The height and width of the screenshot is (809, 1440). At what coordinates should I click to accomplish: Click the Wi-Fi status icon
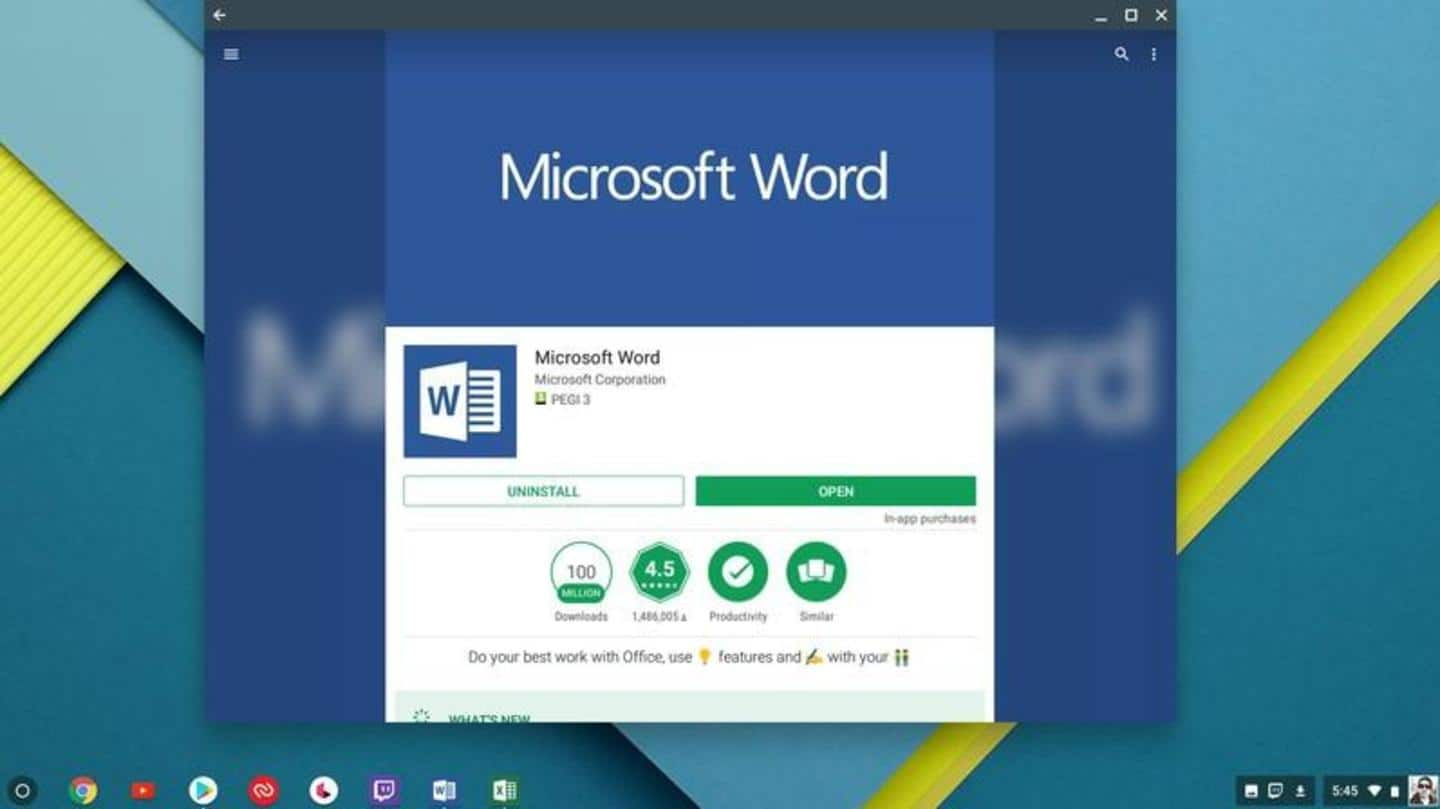click(x=1374, y=791)
